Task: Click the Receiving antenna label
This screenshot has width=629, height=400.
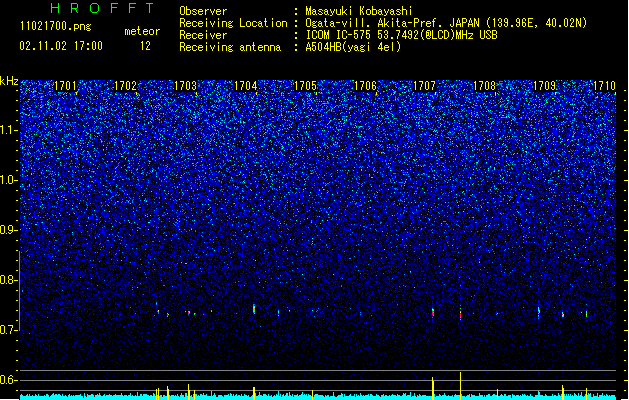Action: [230, 47]
